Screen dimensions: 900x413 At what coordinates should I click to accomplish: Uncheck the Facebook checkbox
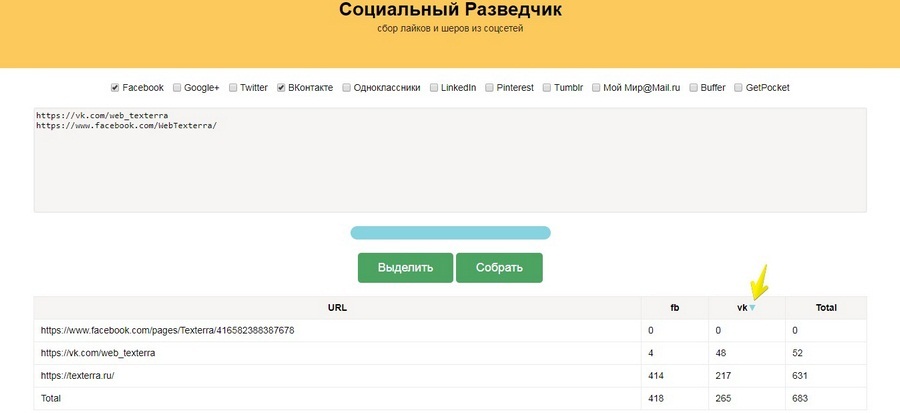[115, 88]
